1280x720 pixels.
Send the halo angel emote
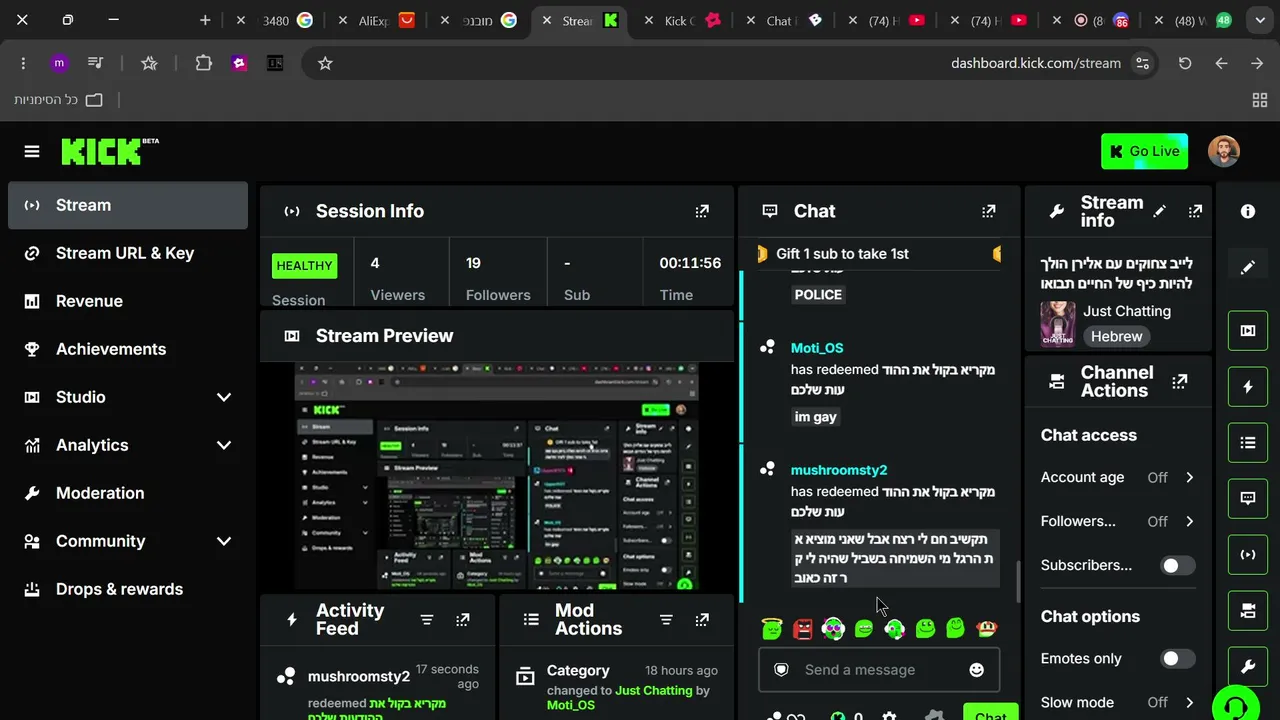[x=772, y=629]
